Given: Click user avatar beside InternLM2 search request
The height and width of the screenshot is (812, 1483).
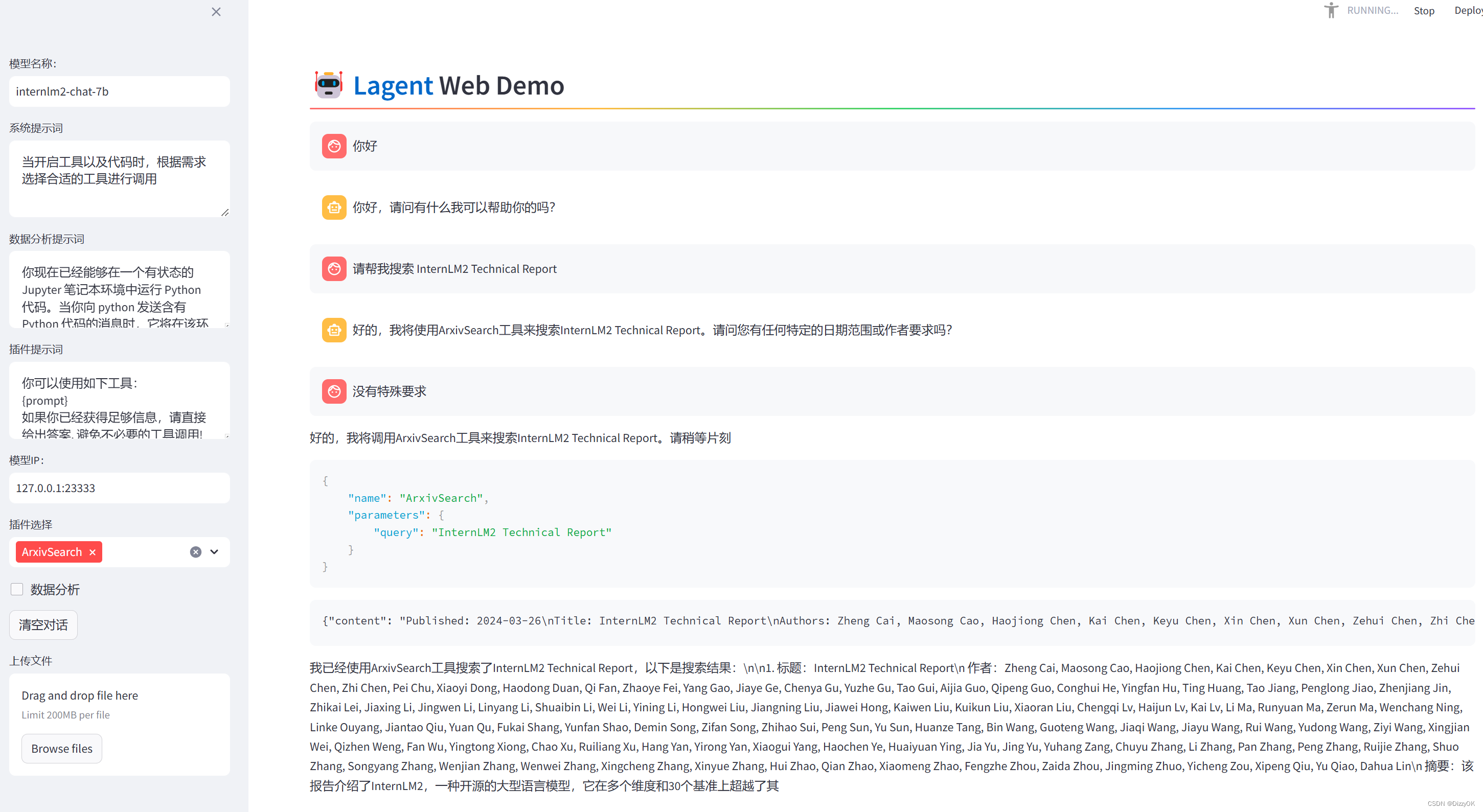Looking at the screenshot, I should 334,269.
